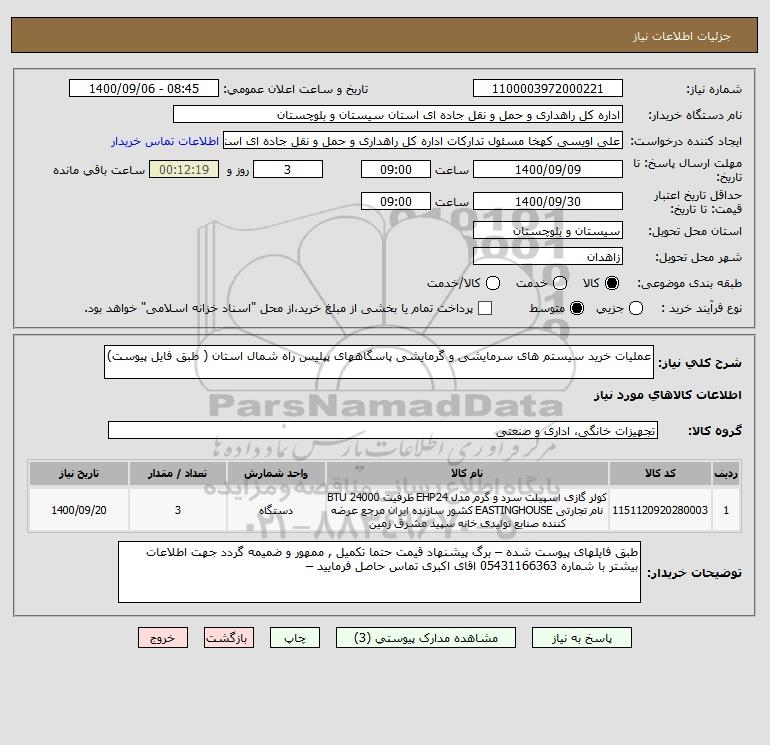Click the شرح کلی نیاز description box

(379, 362)
